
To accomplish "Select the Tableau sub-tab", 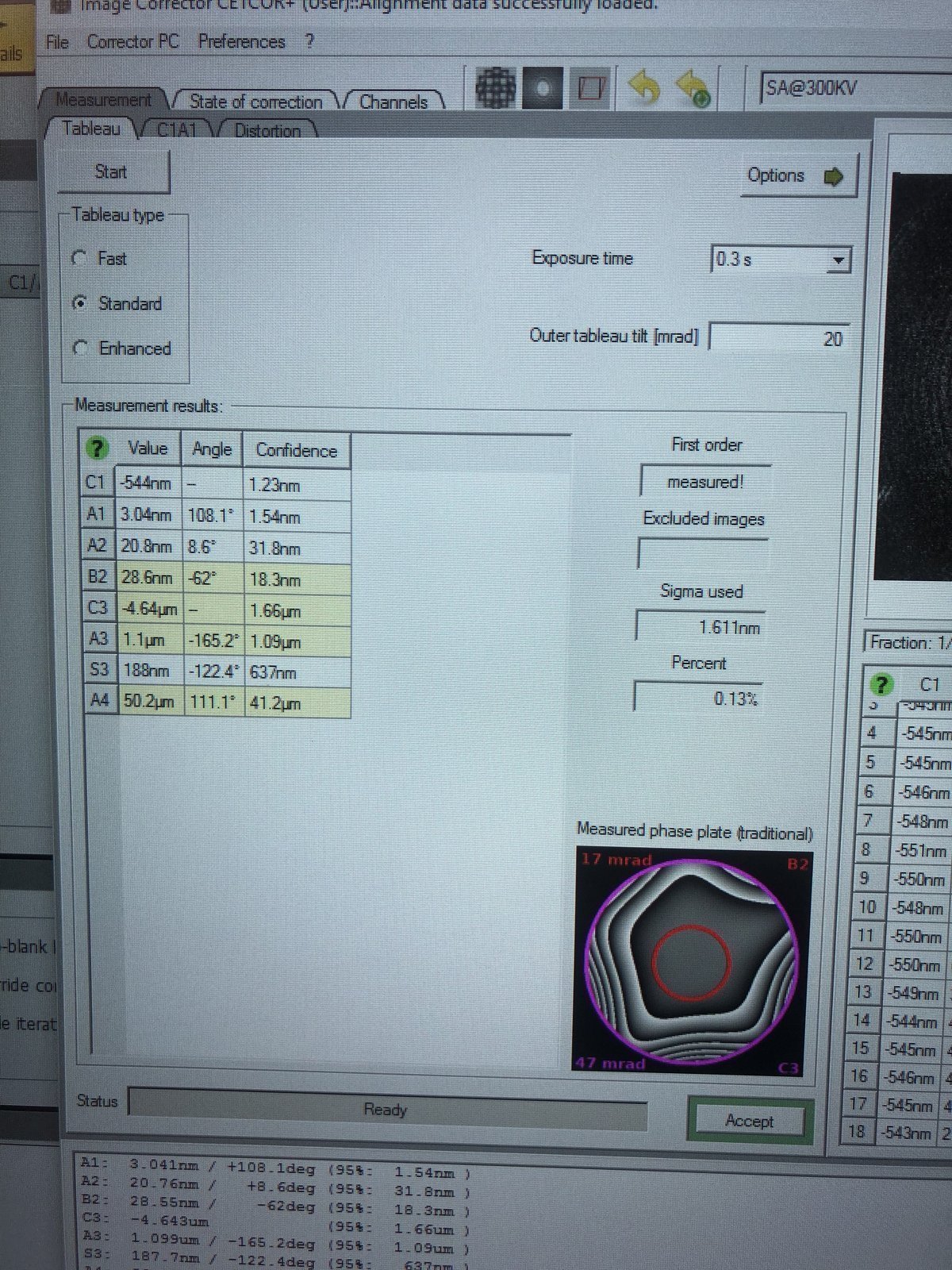I will (x=91, y=129).
